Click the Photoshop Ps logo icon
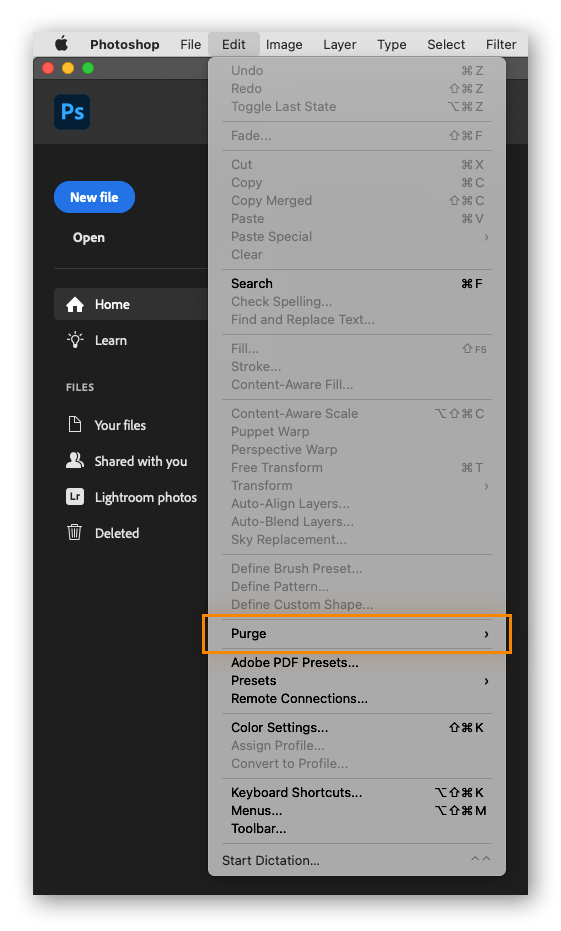This screenshot has height=931, width=561. [x=72, y=112]
